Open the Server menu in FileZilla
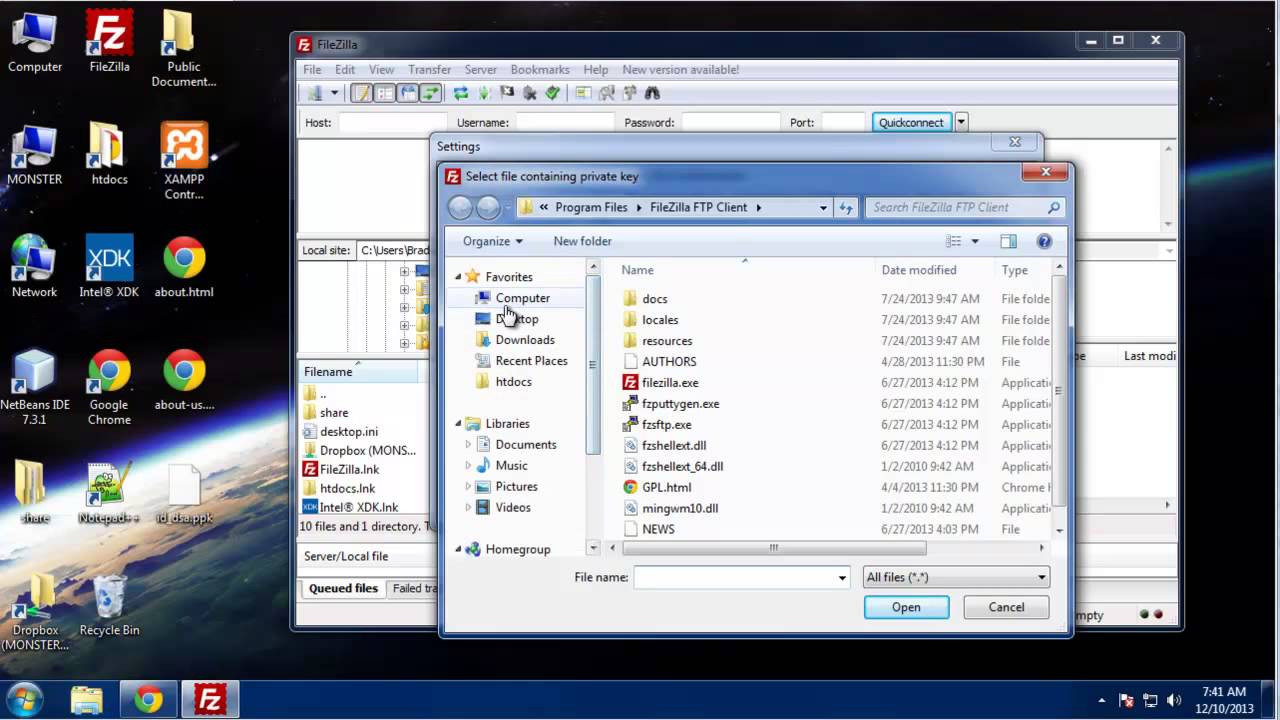The height and width of the screenshot is (720, 1280). click(x=481, y=70)
